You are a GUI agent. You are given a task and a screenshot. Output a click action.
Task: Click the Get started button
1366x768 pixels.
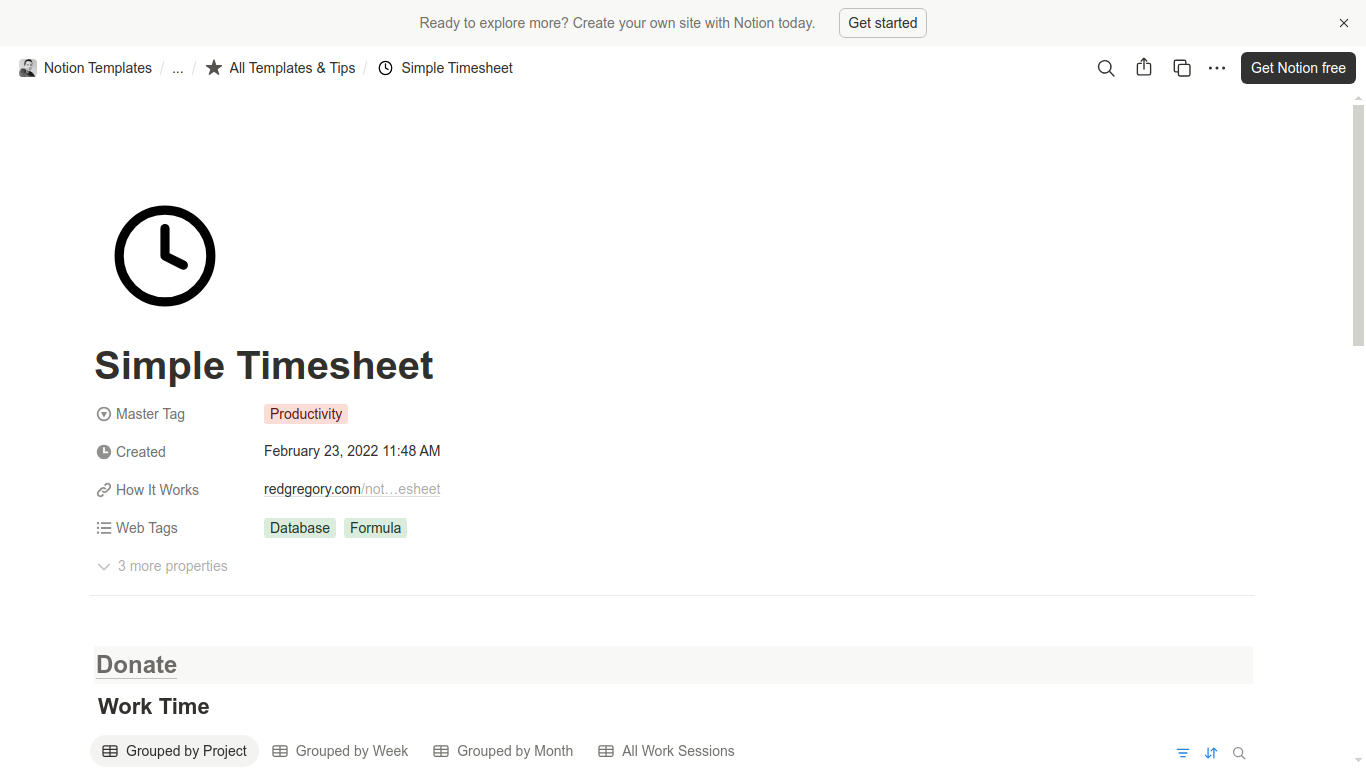click(883, 23)
